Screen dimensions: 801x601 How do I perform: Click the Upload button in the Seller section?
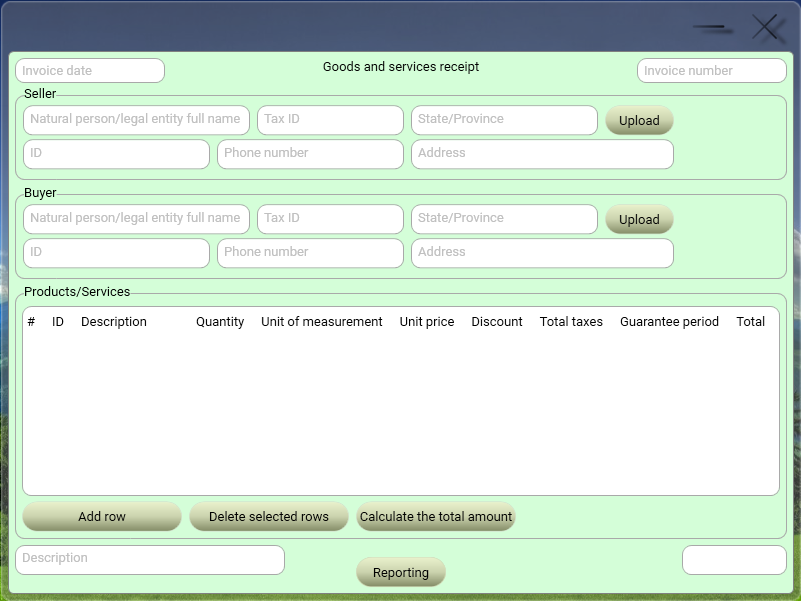(x=639, y=120)
